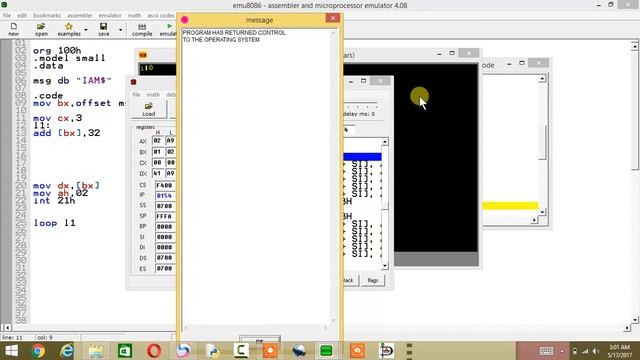Click the Load button in emulator window
This screenshot has width=640, height=360.
click(149, 109)
